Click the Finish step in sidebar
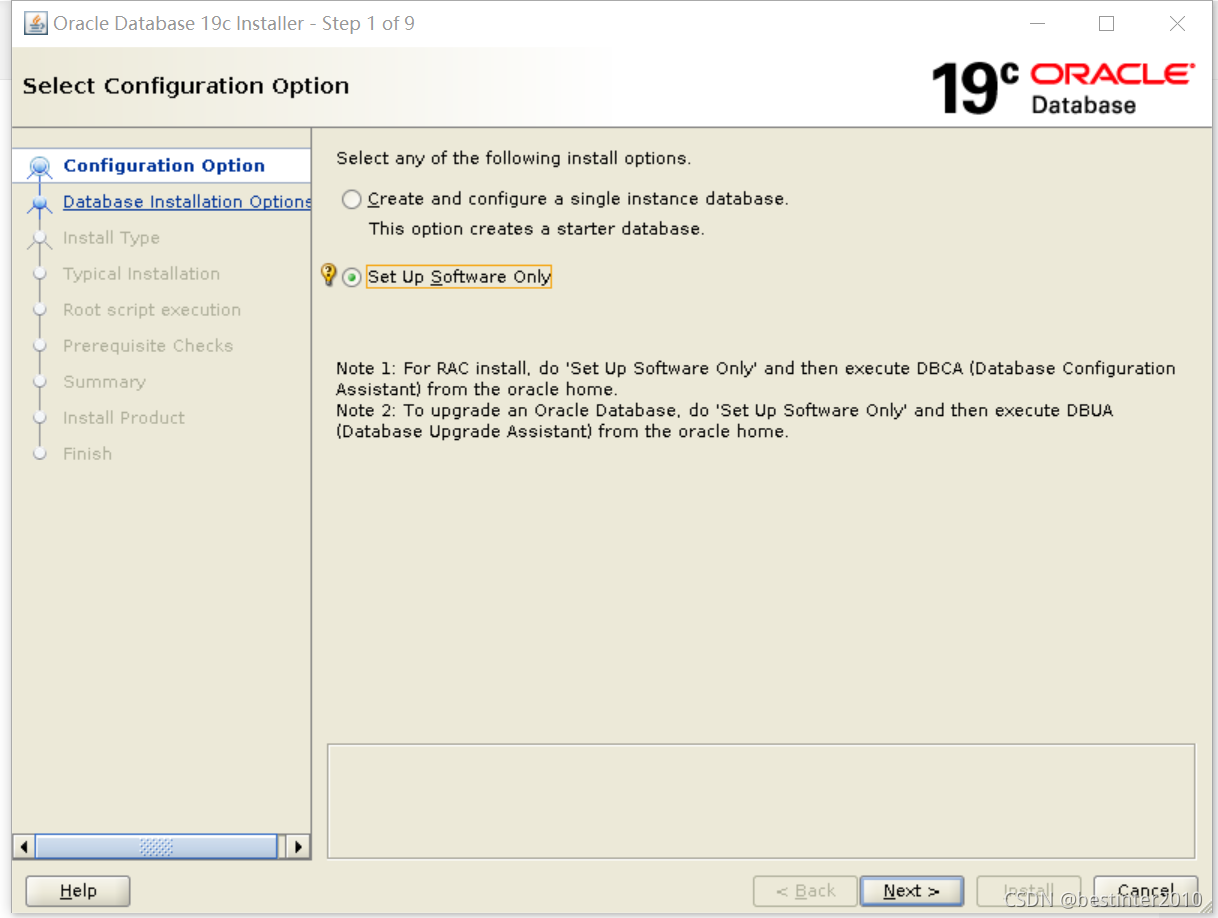The height and width of the screenshot is (918, 1218). 87,454
